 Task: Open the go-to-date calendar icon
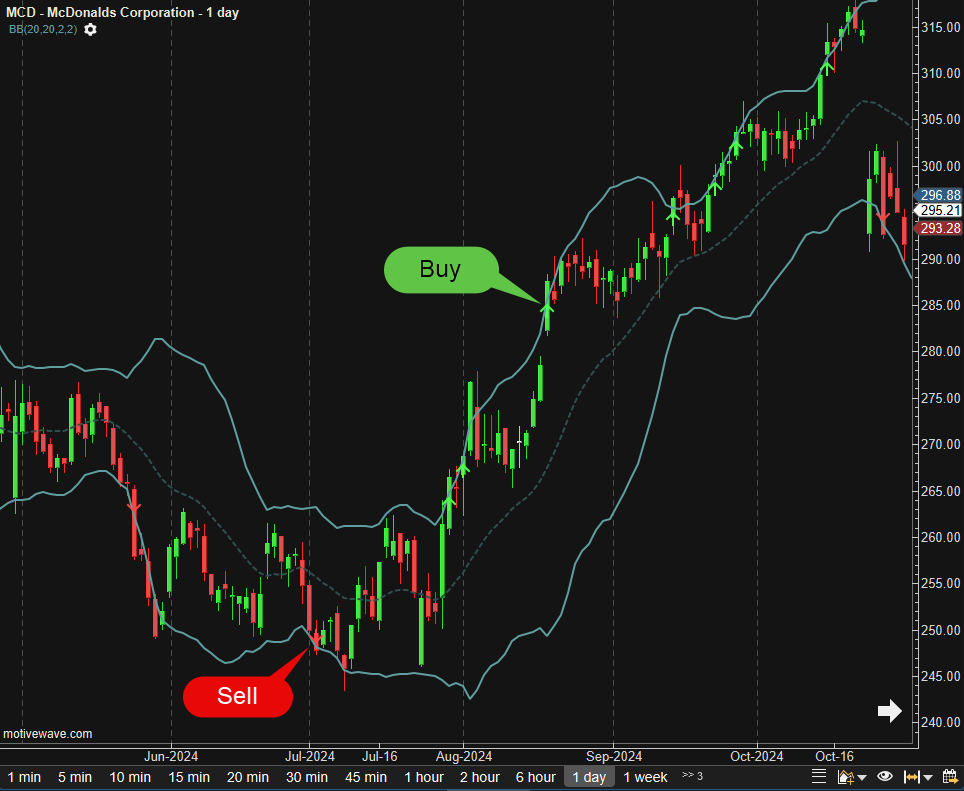(x=949, y=777)
